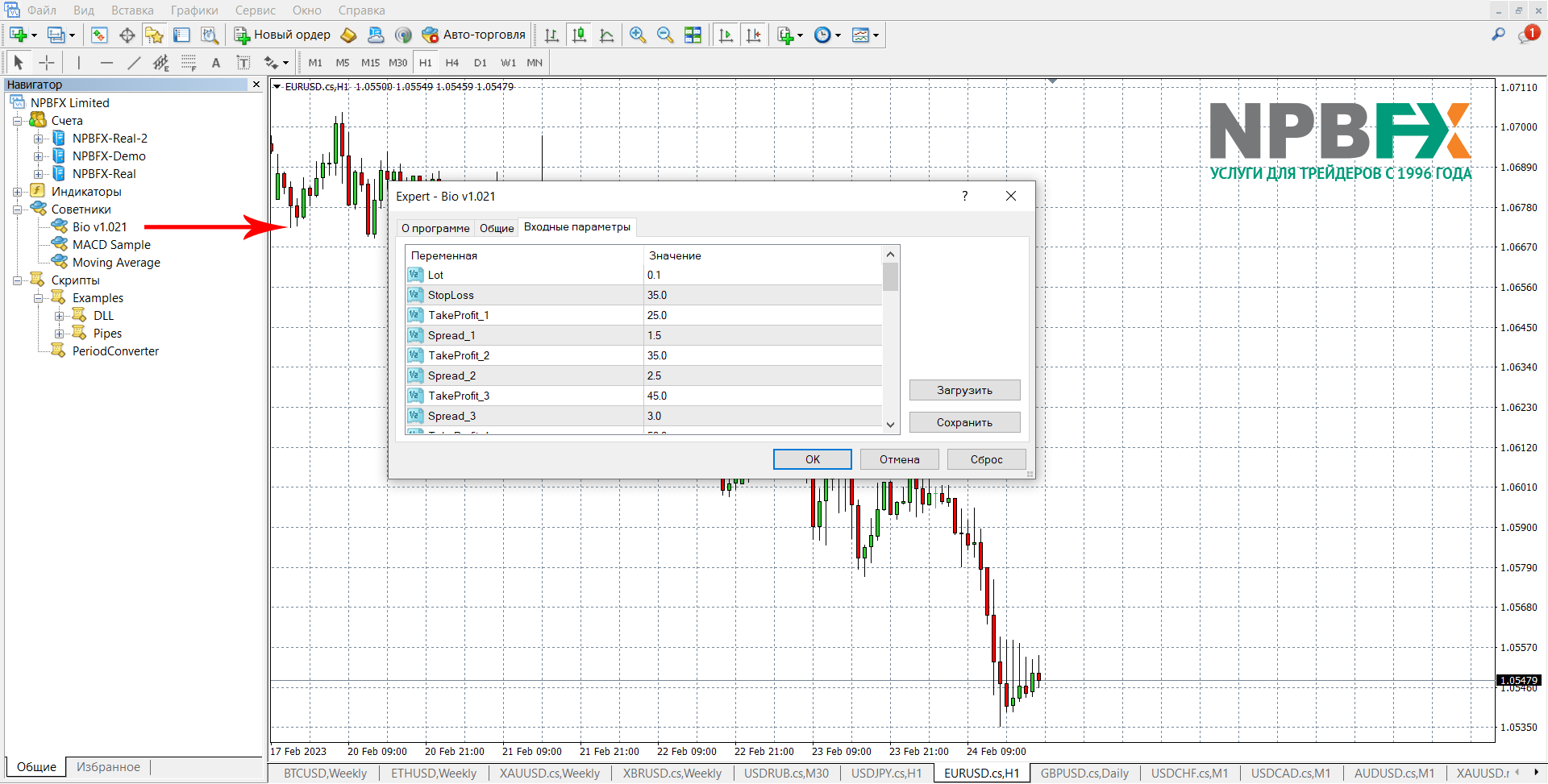Open the Terminal panel icon
This screenshot has width=1548, height=784.
click(182, 35)
